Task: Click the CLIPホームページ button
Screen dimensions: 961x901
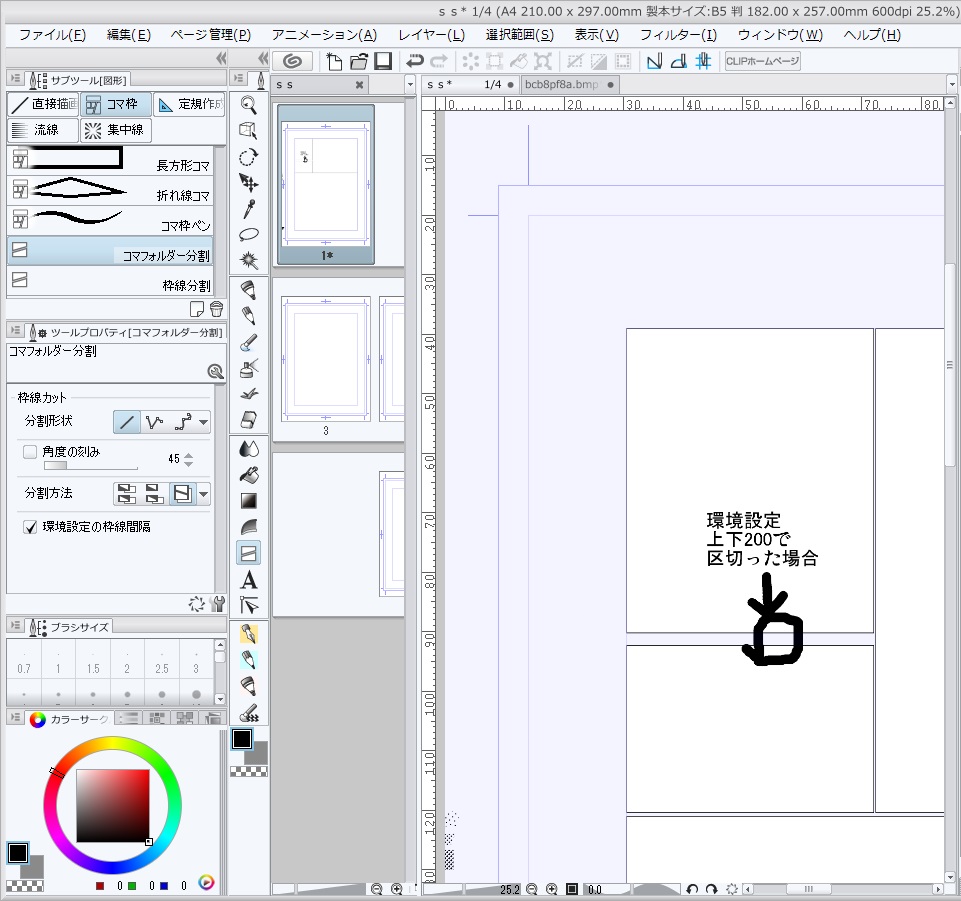Action: pyautogui.click(x=762, y=62)
